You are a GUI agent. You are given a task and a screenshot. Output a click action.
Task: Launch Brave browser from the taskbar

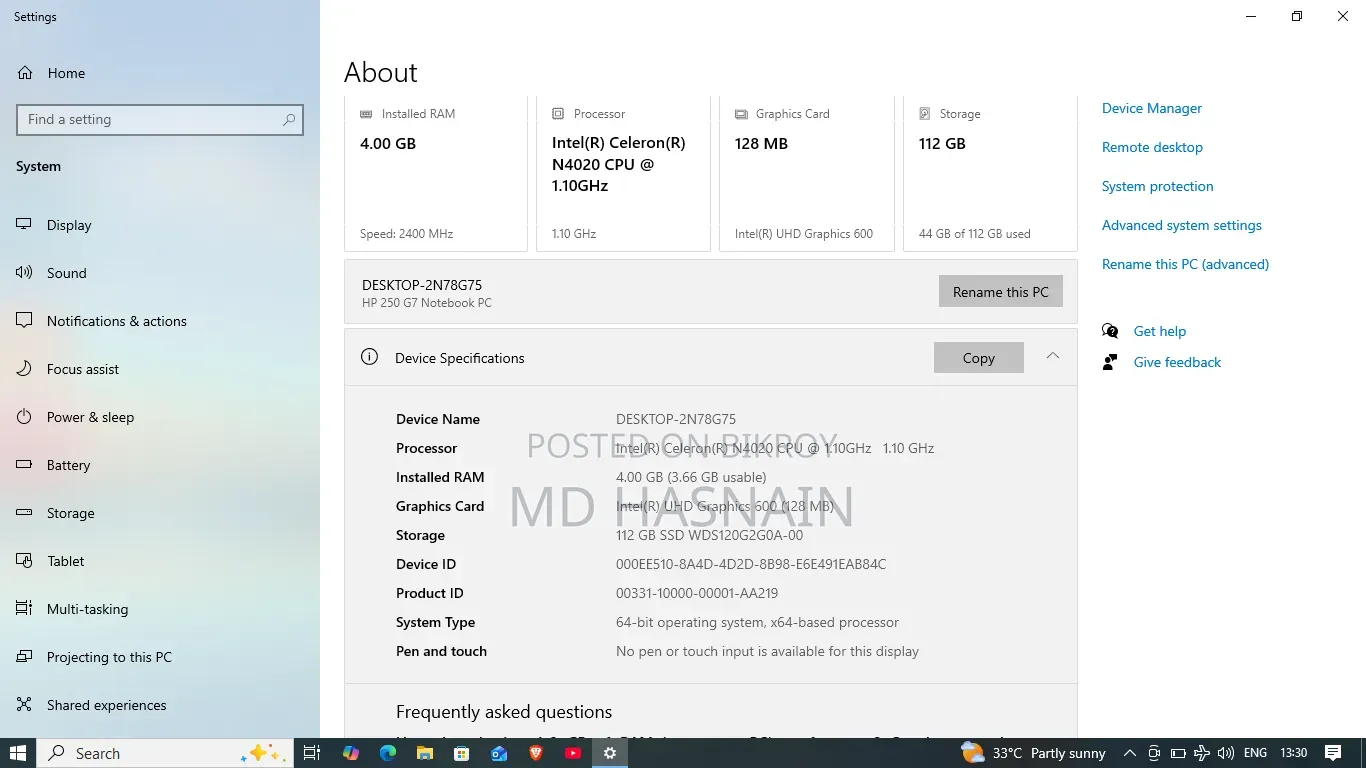pos(536,753)
